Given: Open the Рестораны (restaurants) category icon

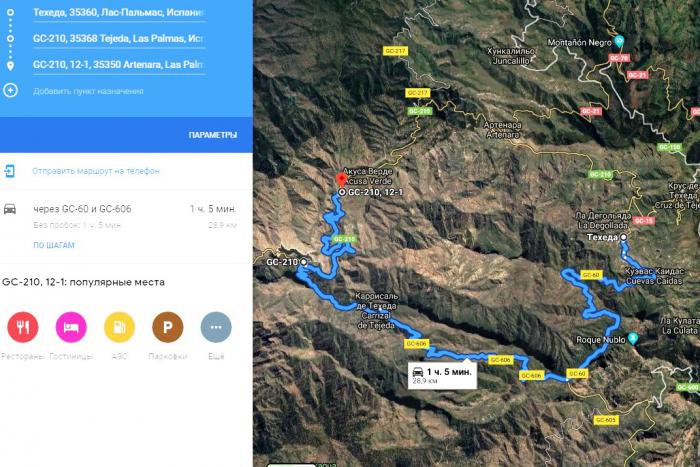Looking at the screenshot, I should click(x=22, y=327).
